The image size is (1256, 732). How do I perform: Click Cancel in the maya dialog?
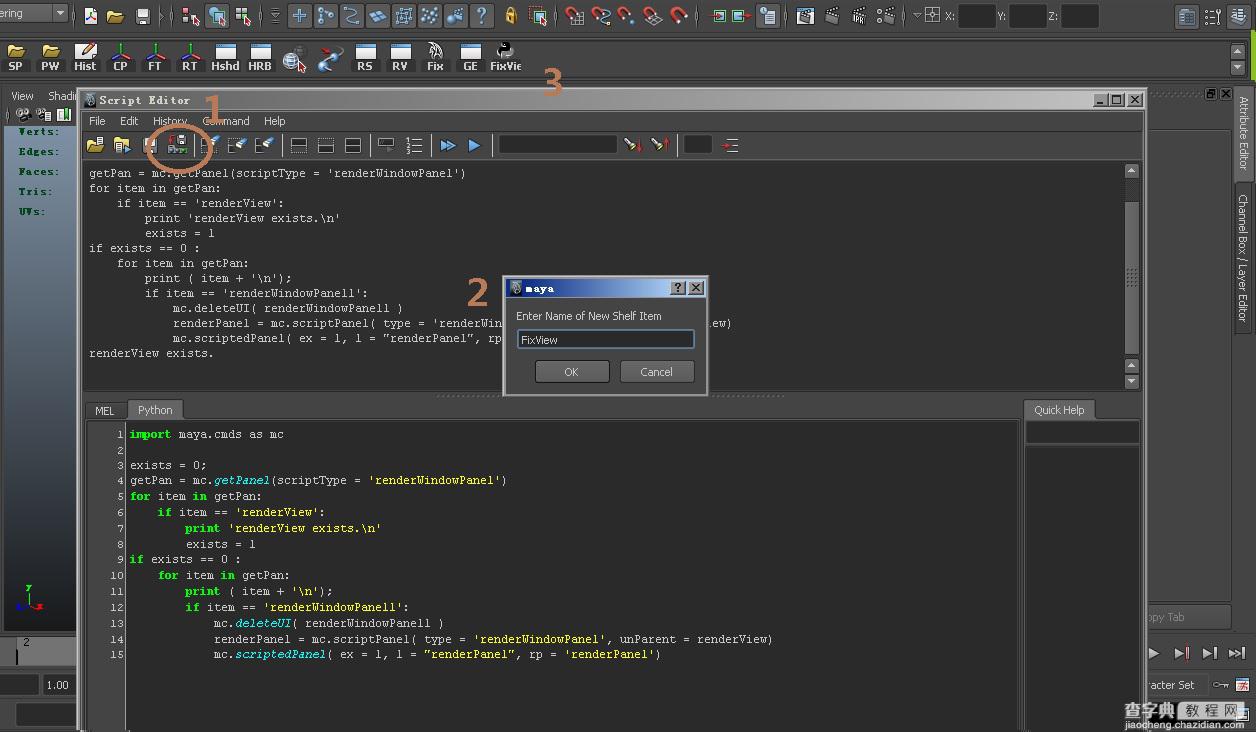(x=656, y=372)
